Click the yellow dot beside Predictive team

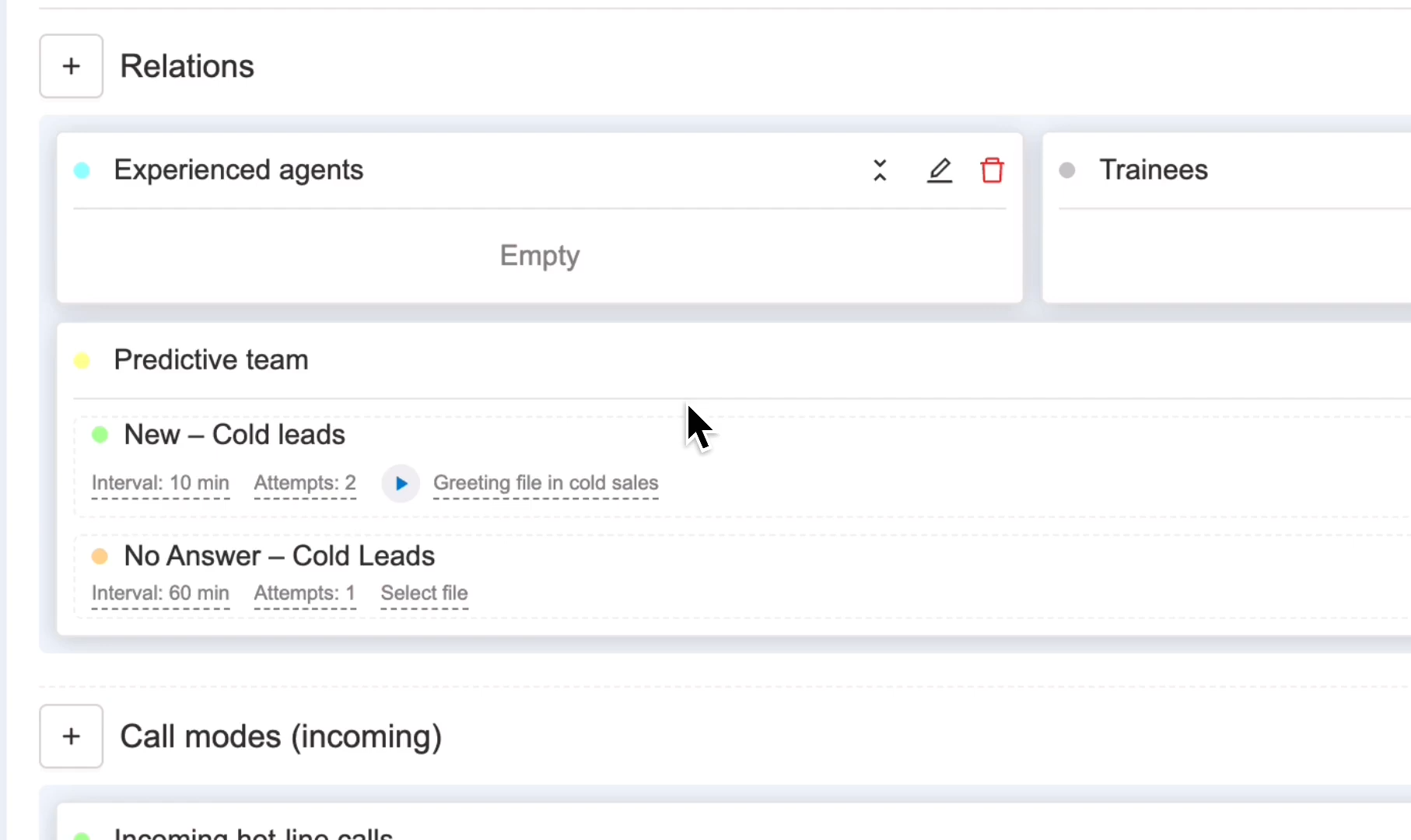(x=82, y=361)
